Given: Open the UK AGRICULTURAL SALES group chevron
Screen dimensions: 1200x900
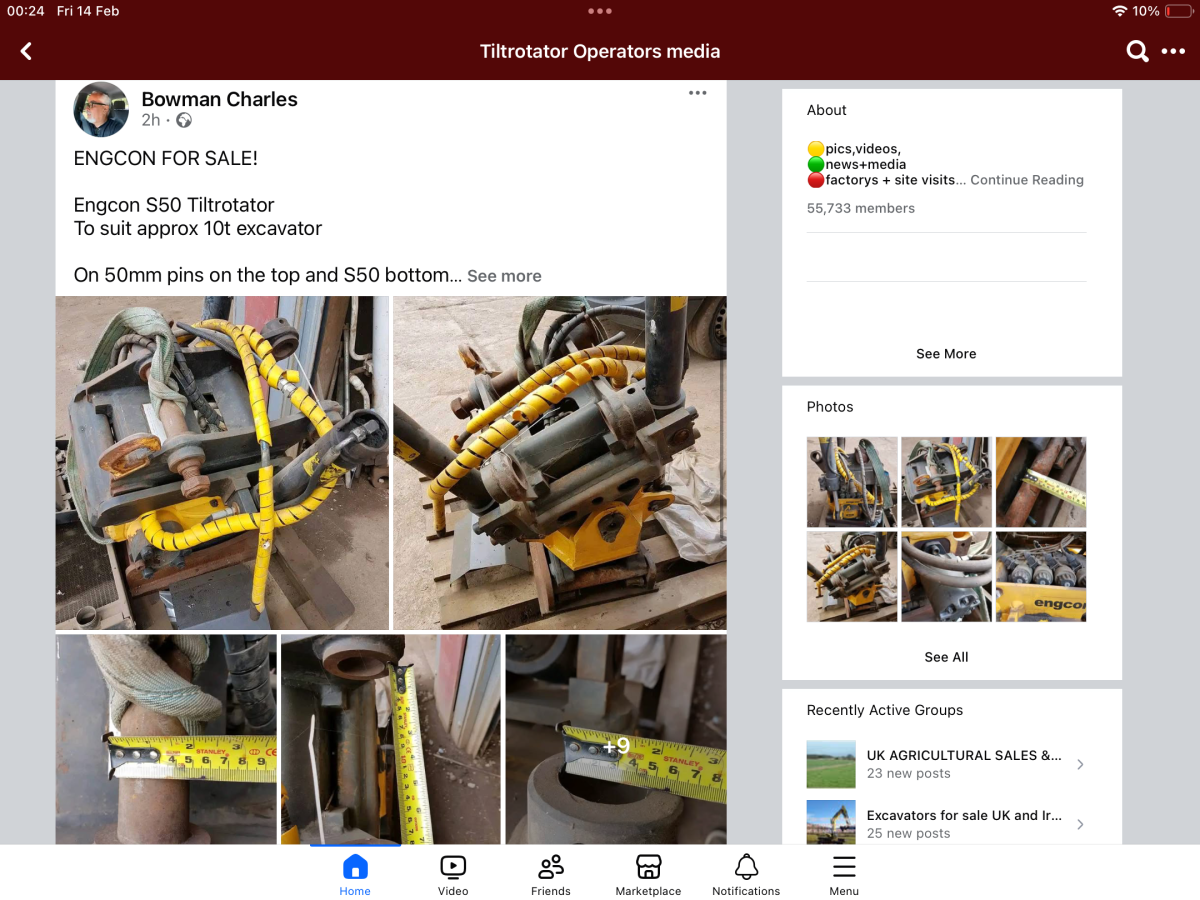Looking at the screenshot, I should (1080, 765).
